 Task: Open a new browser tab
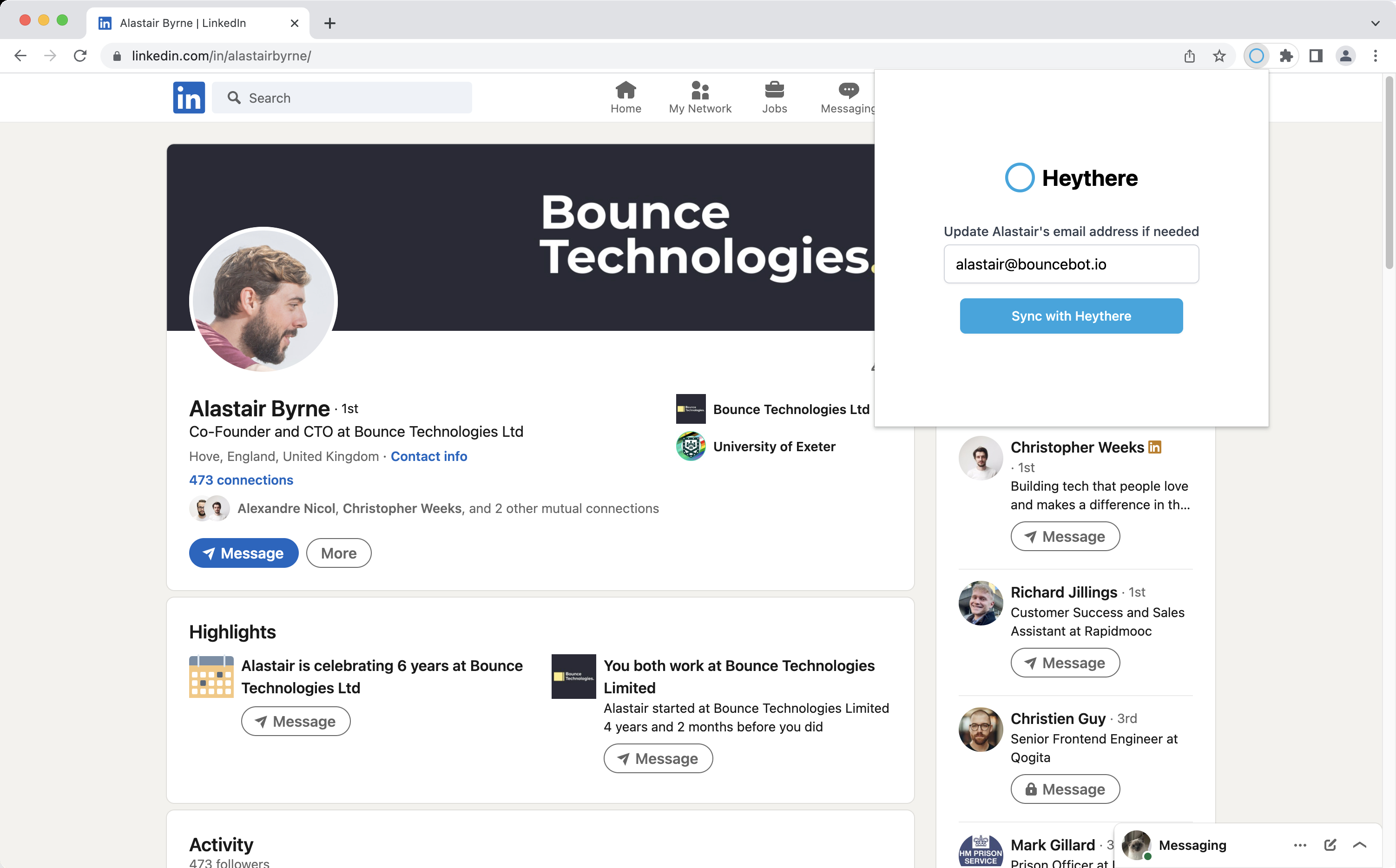329,23
